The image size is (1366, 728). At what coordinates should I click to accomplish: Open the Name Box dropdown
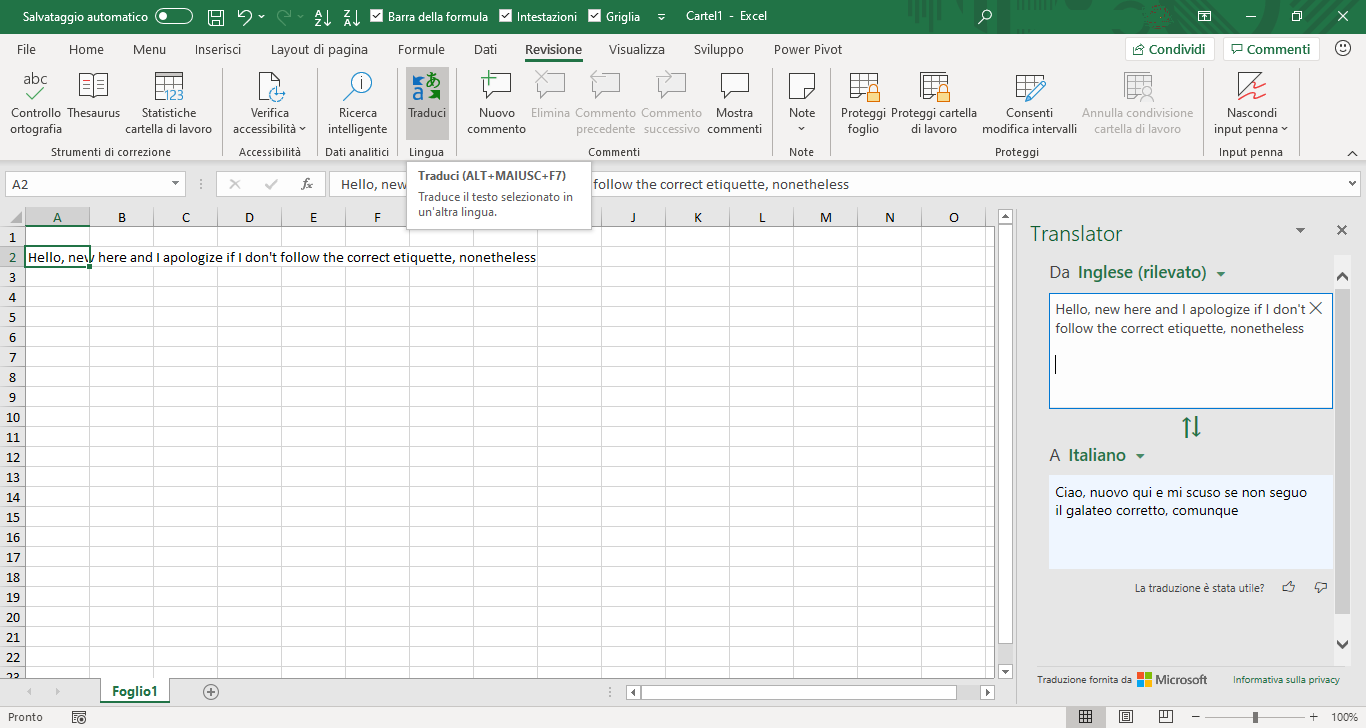coord(176,184)
